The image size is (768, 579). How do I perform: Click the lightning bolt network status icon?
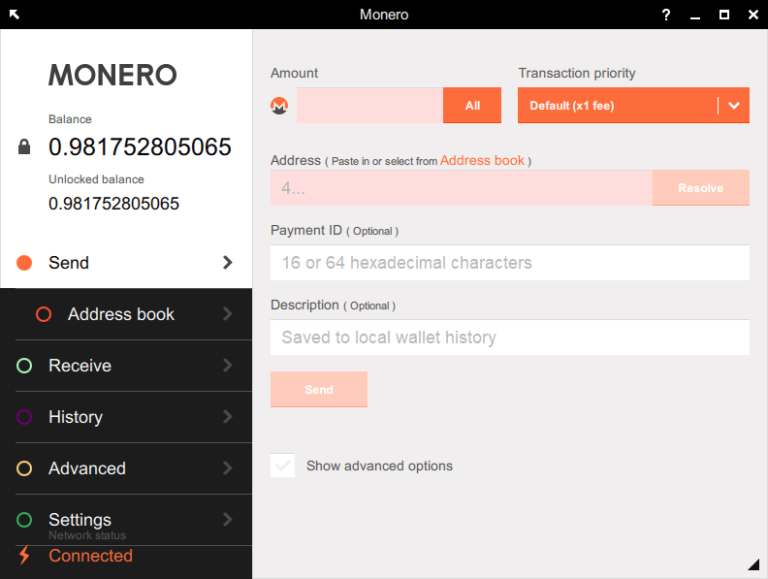[24, 555]
